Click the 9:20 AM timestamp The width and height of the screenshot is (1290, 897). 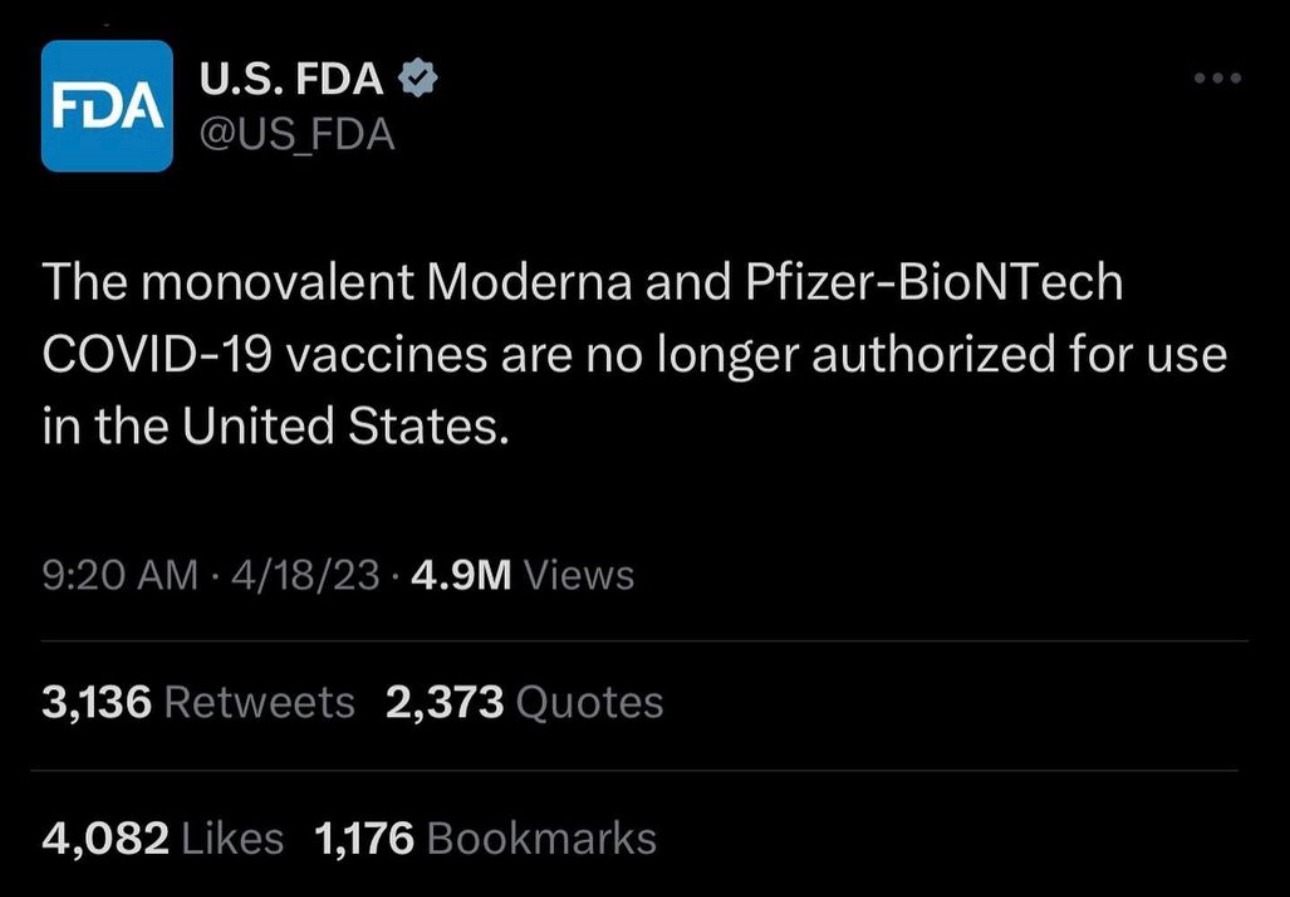coord(119,575)
